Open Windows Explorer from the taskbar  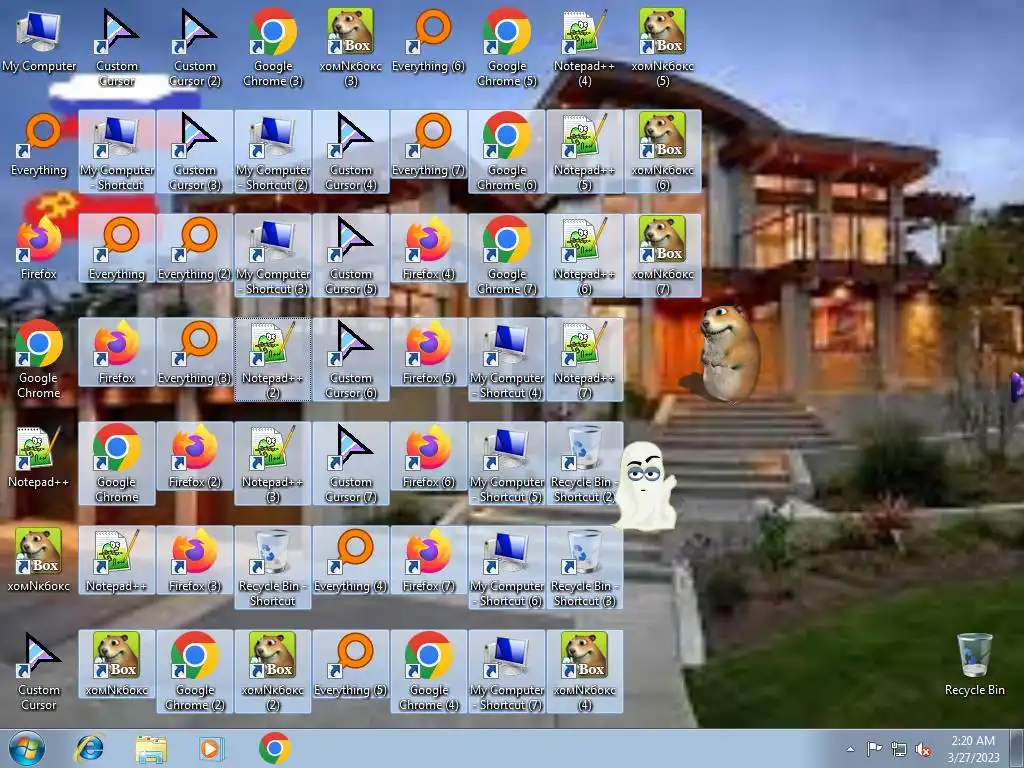pos(151,748)
